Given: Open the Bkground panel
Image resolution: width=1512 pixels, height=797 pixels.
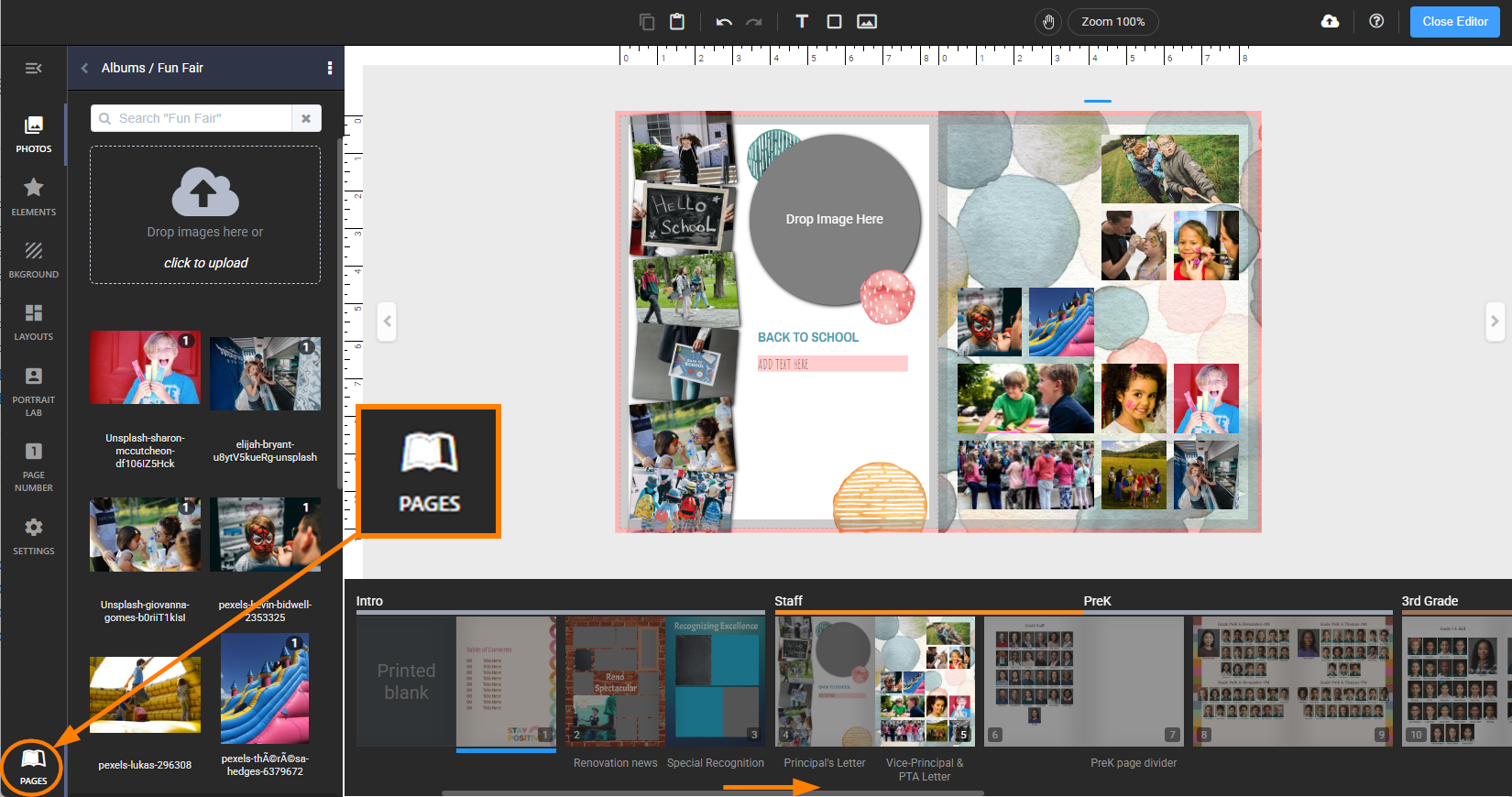Looking at the screenshot, I should click(34, 259).
